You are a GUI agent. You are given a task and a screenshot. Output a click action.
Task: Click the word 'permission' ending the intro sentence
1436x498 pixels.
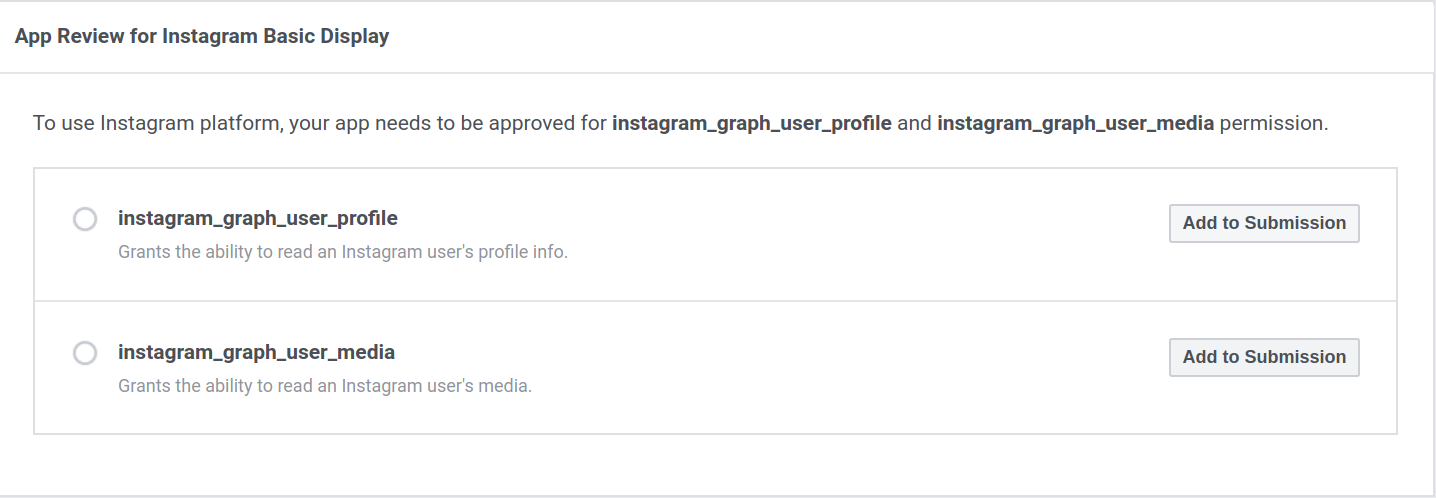click(x=1273, y=125)
